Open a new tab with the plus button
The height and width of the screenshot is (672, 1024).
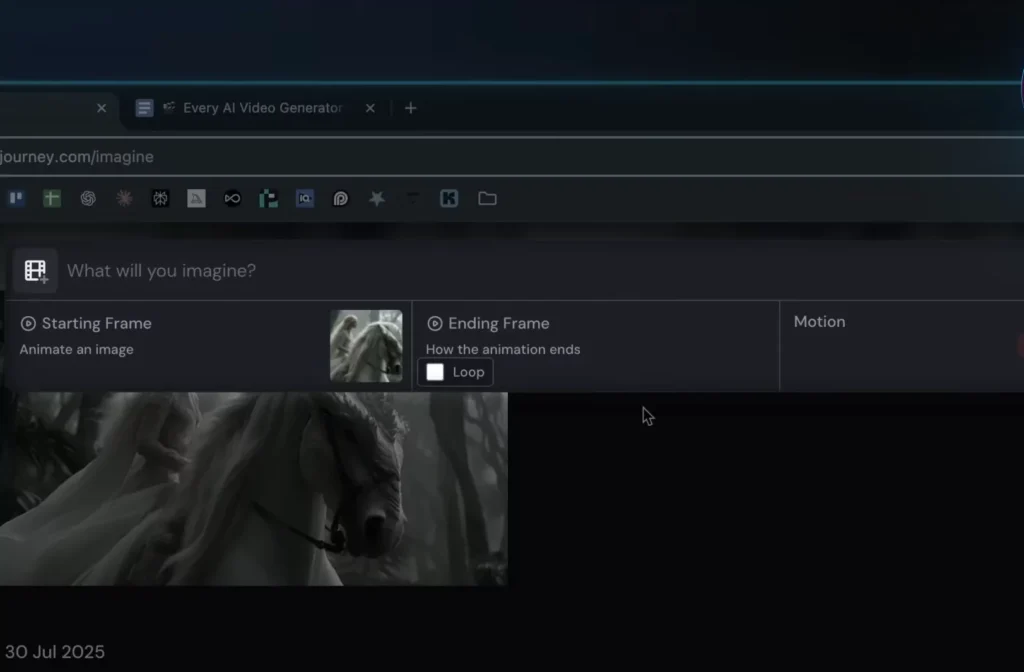[410, 108]
